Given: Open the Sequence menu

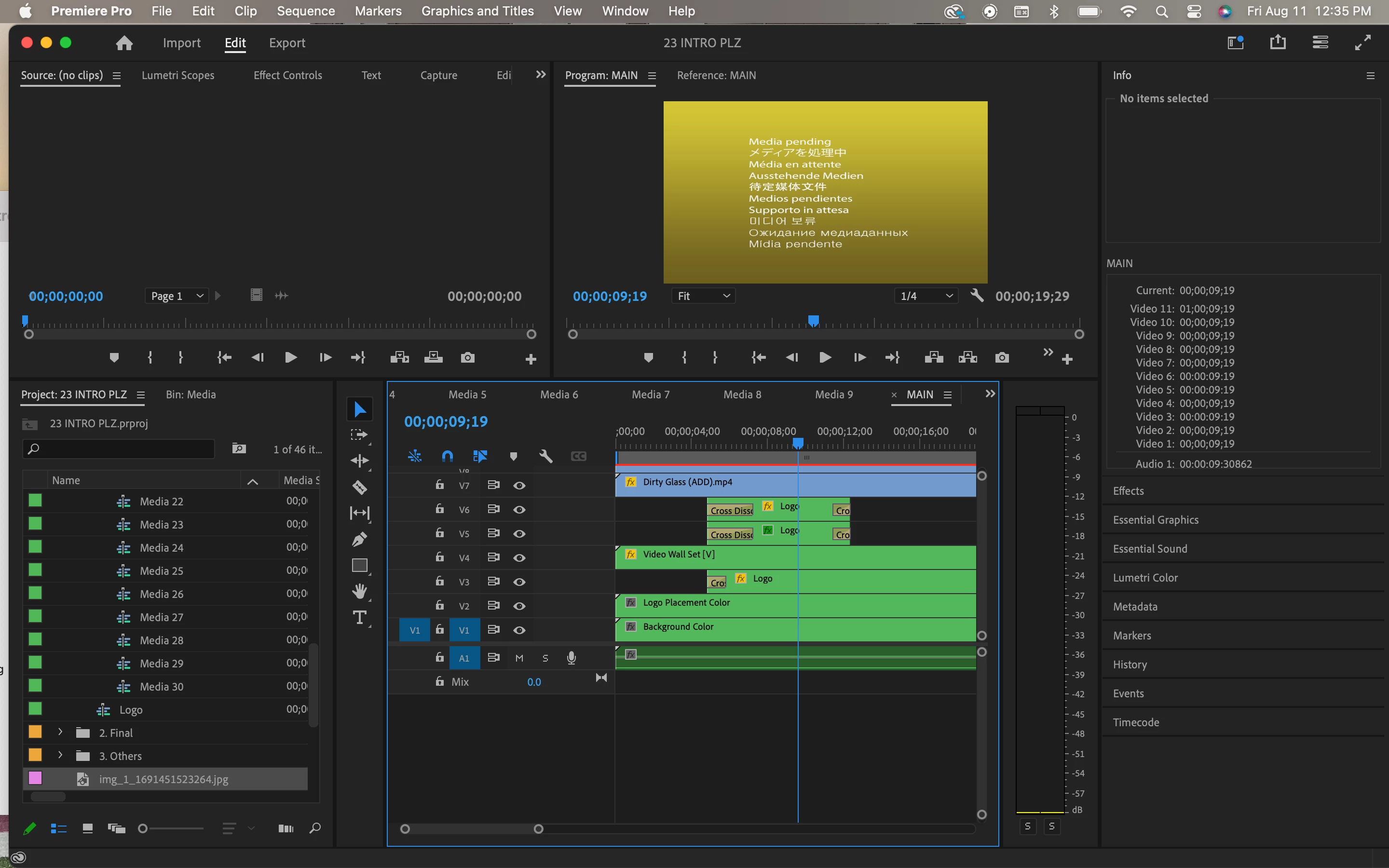Looking at the screenshot, I should click(305, 11).
